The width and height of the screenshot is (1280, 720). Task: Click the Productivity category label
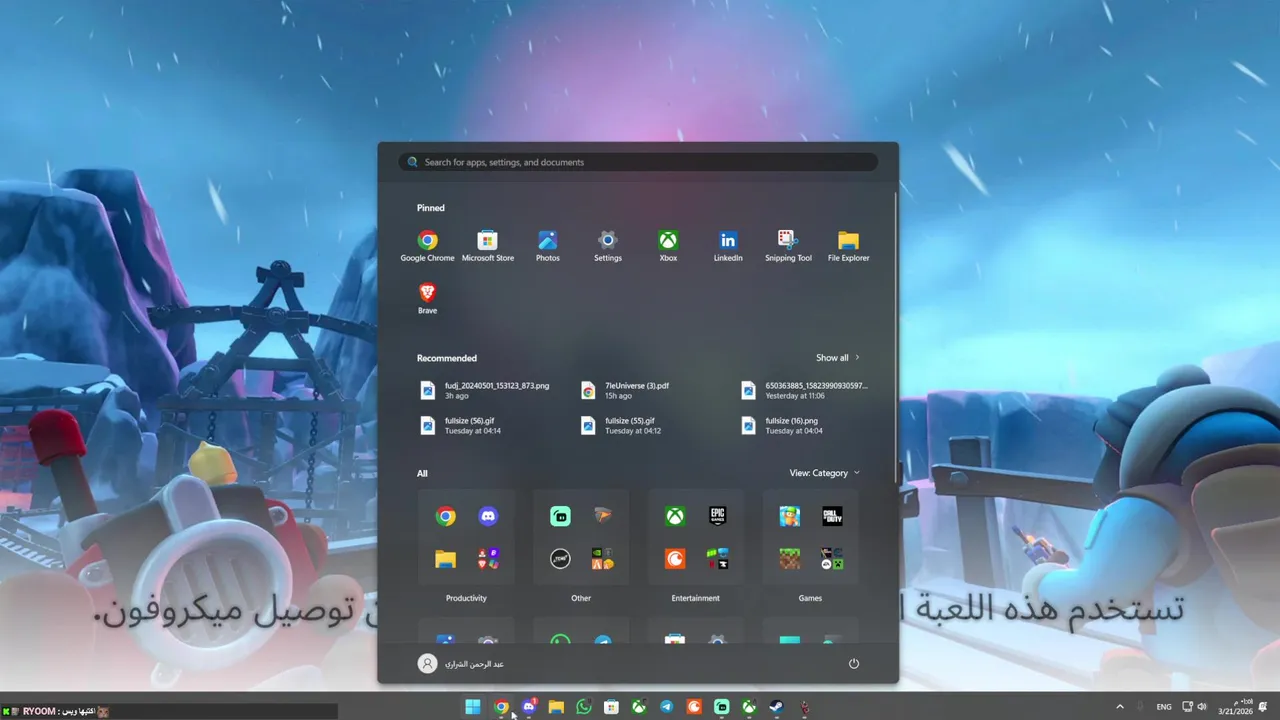click(x=466, y=598)
